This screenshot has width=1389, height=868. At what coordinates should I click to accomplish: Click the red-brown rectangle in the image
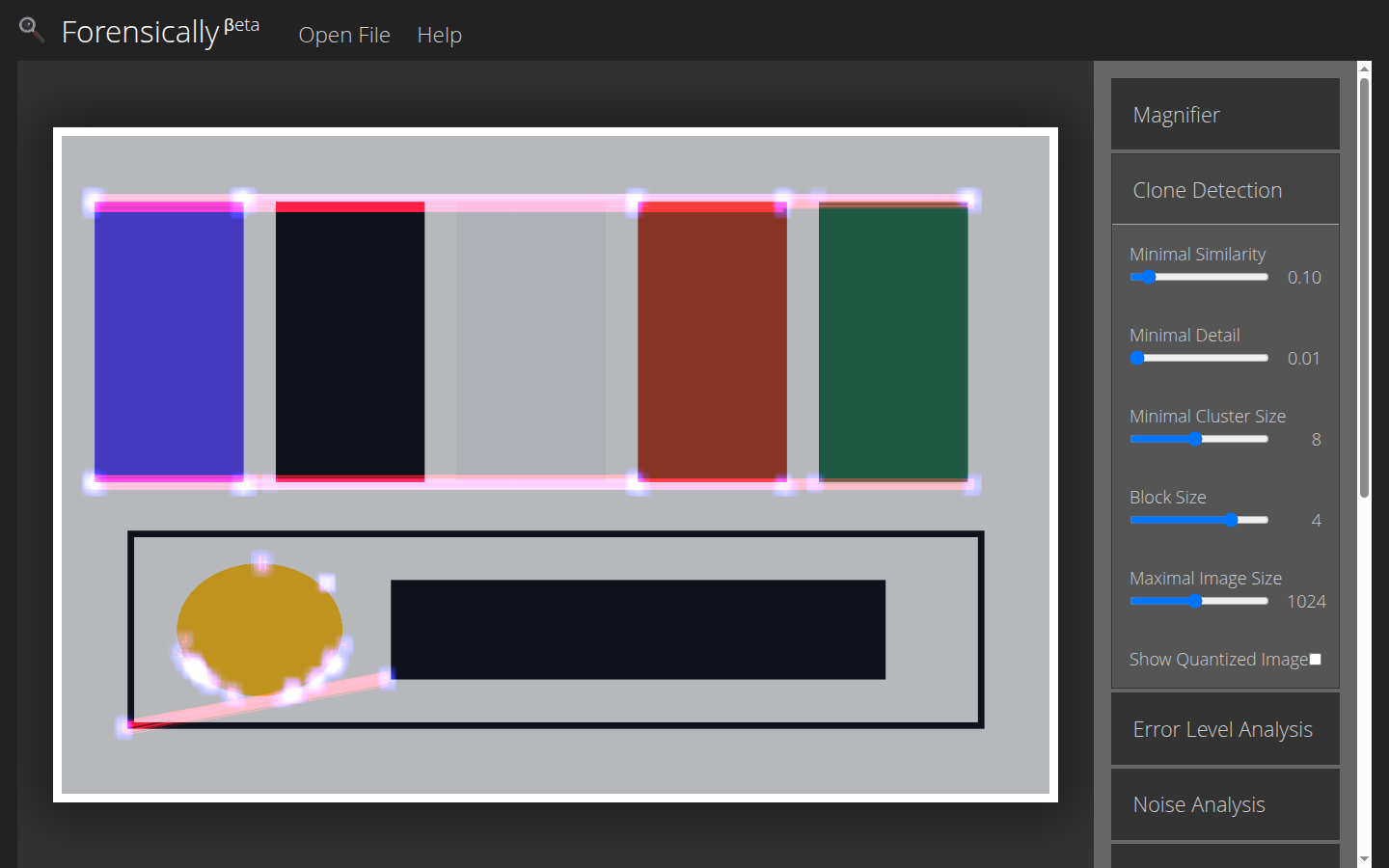[712, 341]
